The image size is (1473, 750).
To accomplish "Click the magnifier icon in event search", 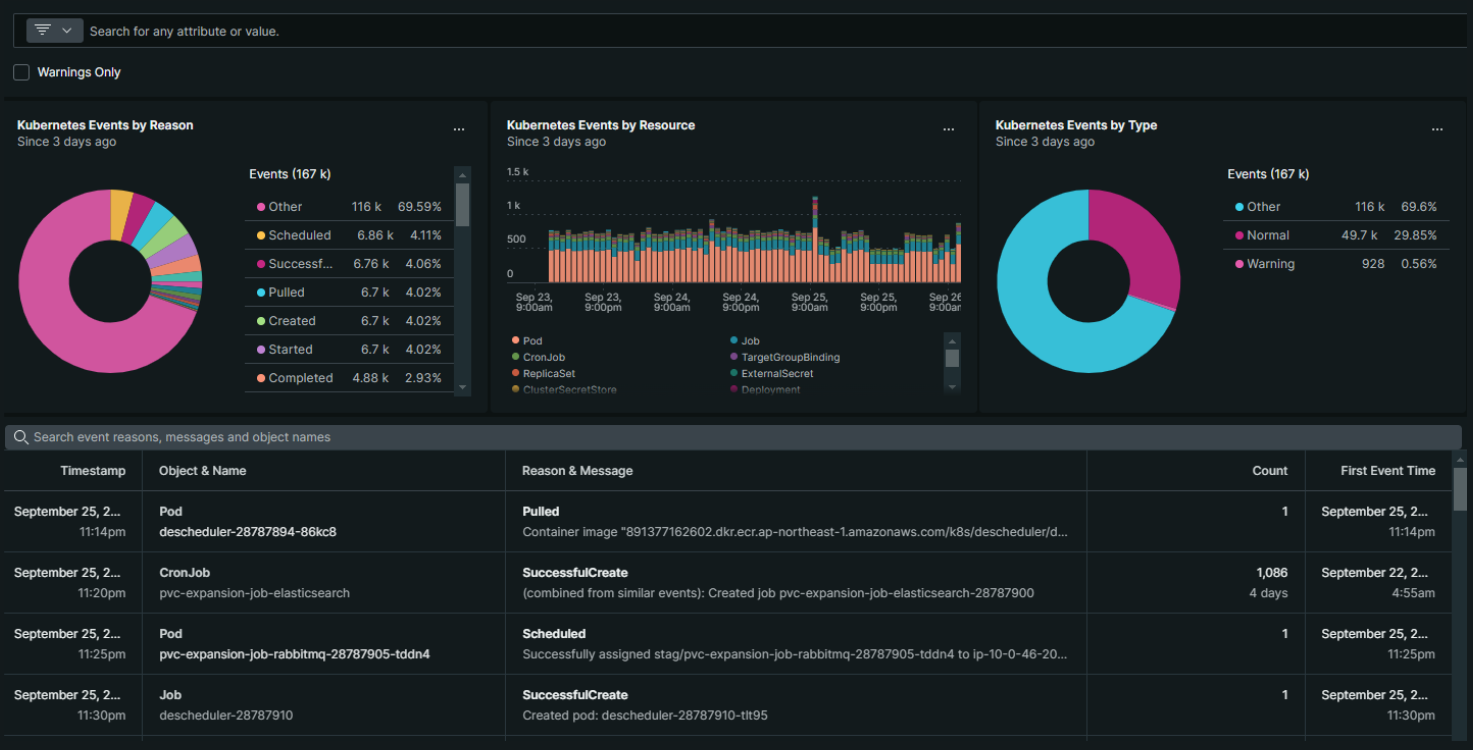I will tap(20, 437).
